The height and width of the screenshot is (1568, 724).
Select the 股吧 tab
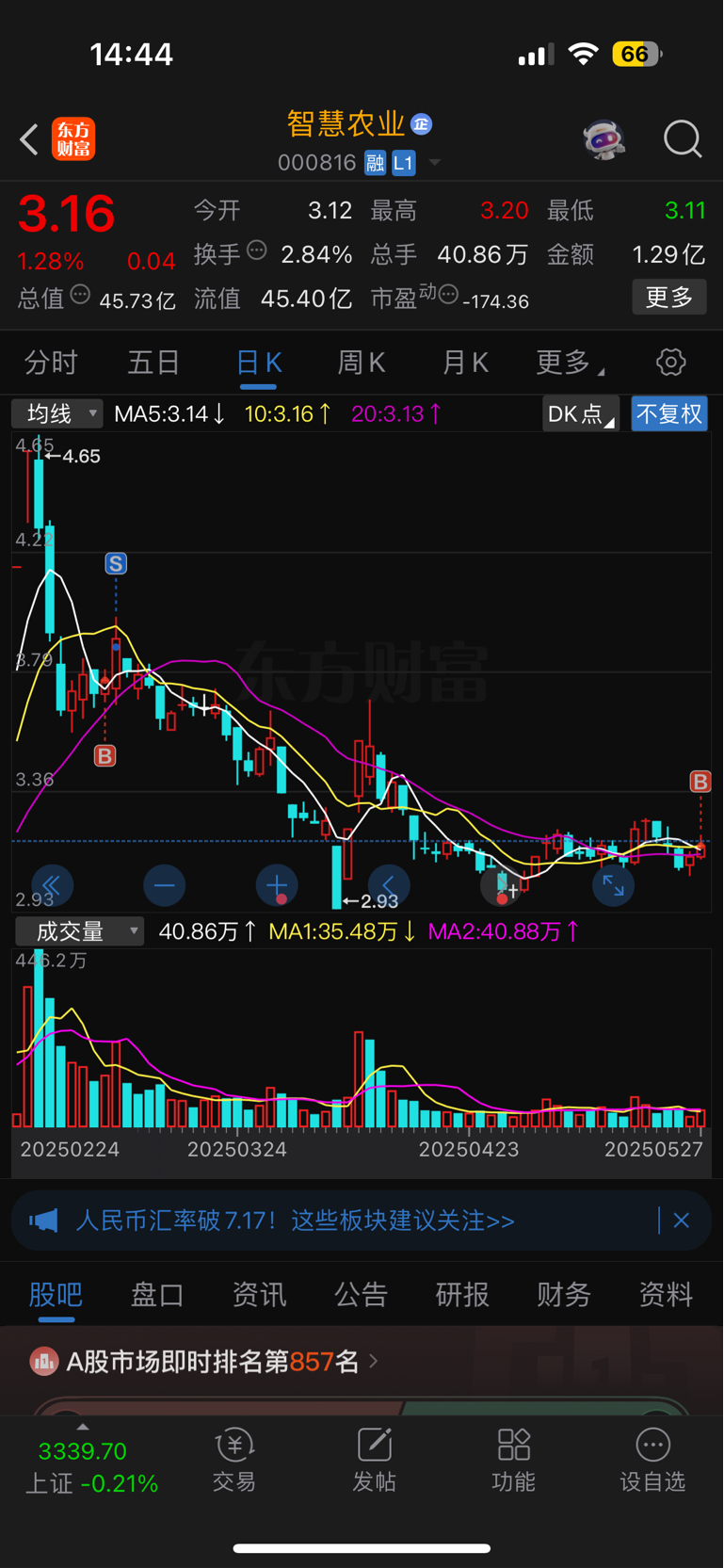tap(56, 1295)
